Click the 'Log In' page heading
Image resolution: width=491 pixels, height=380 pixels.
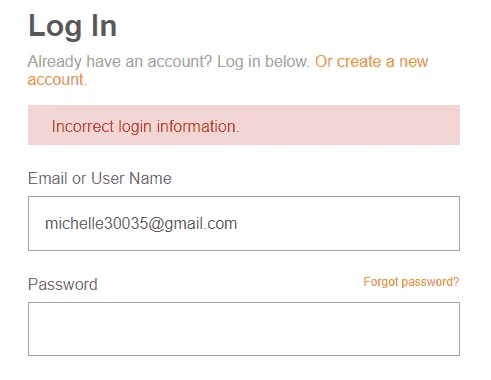click(x=73, y=26)
